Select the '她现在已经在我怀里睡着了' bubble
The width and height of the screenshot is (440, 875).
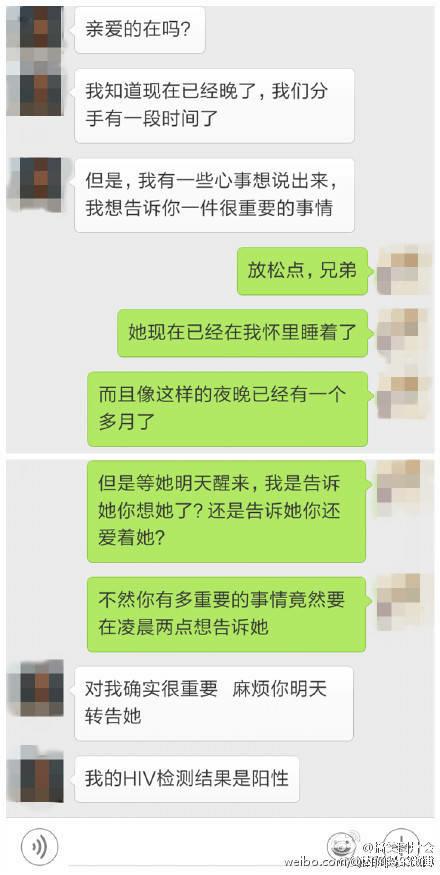(x=242, y=333)
